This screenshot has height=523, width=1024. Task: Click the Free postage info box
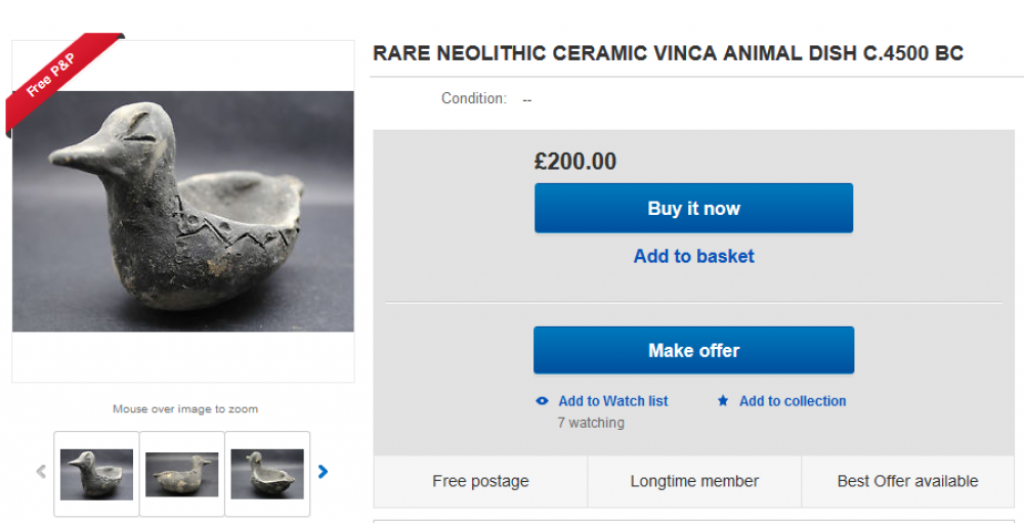click(x=480, y=481)
